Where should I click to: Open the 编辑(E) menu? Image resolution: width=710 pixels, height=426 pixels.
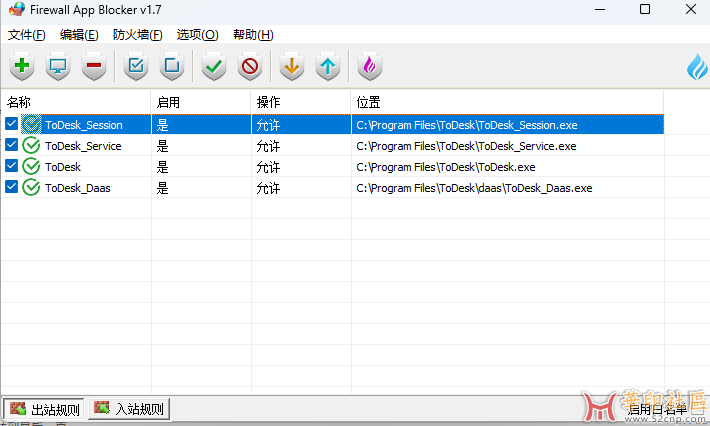79,35
